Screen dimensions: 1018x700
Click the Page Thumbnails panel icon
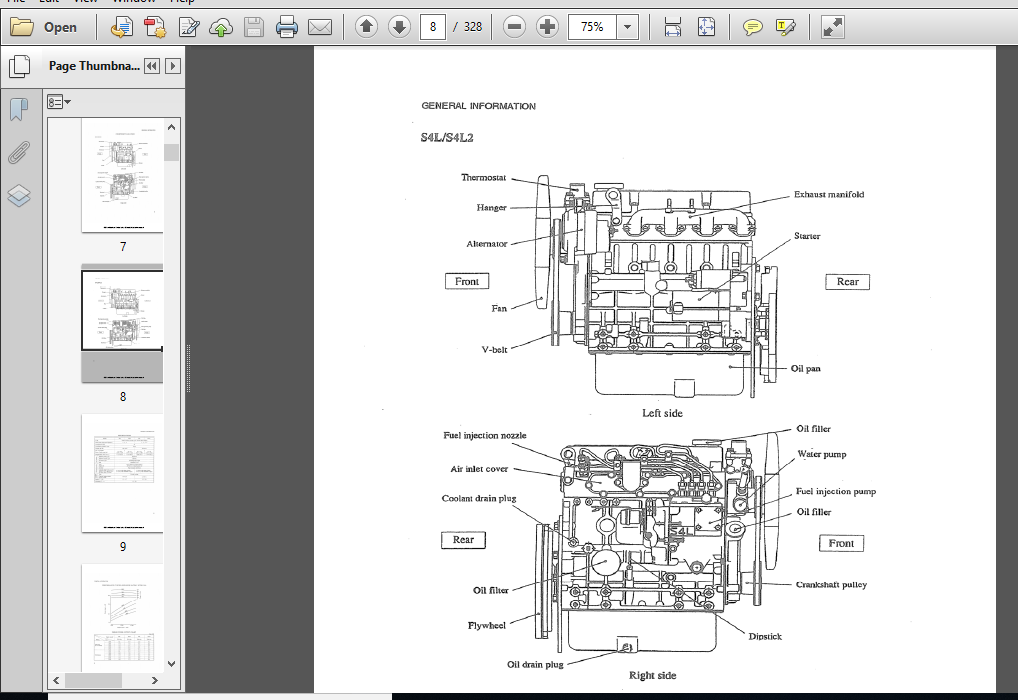pos(19,66)
